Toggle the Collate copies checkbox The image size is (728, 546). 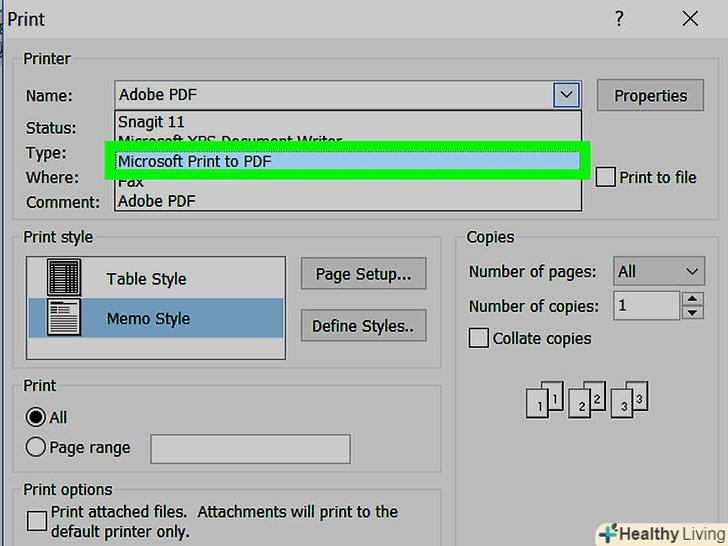[x=478, y=338]
